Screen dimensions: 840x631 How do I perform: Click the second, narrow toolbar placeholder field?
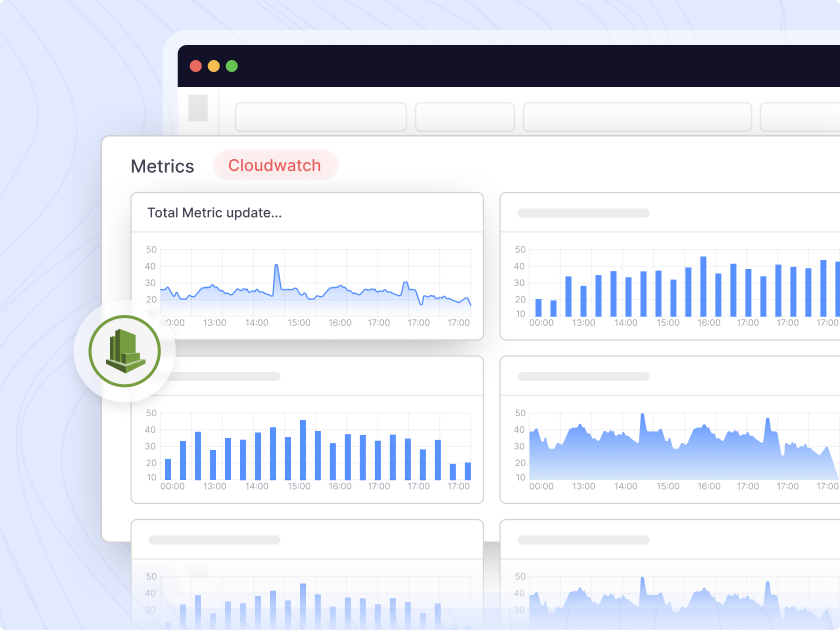(464, 117)
